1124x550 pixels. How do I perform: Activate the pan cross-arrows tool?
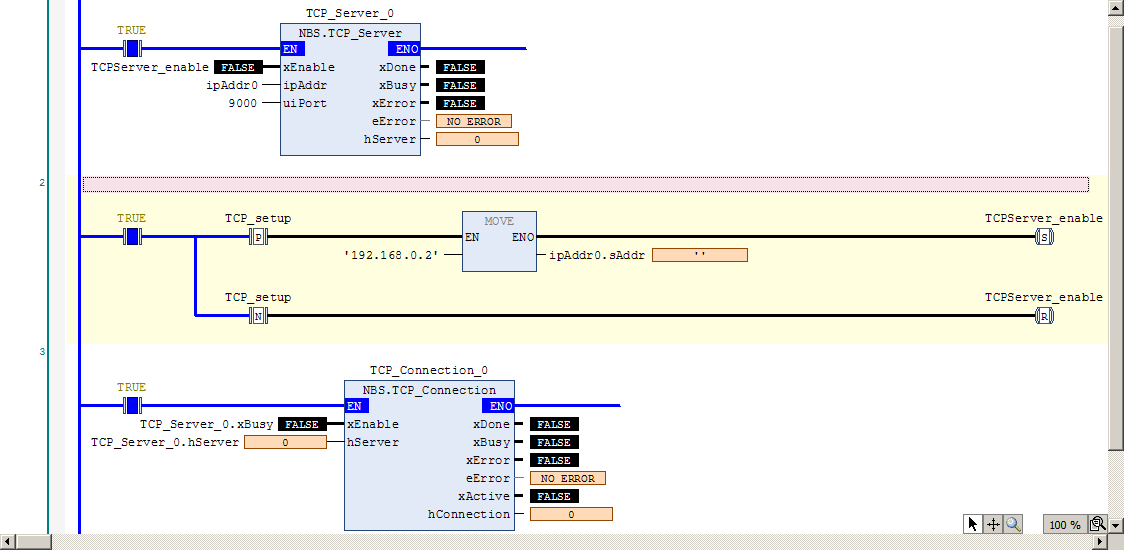(x=993, y=524)
